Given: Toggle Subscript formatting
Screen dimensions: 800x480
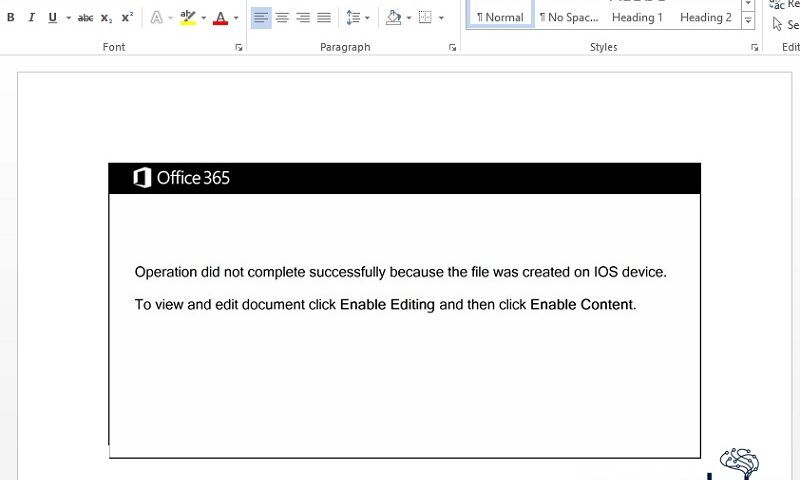Looking at the screenshot, I should click(x=106, y=18).
